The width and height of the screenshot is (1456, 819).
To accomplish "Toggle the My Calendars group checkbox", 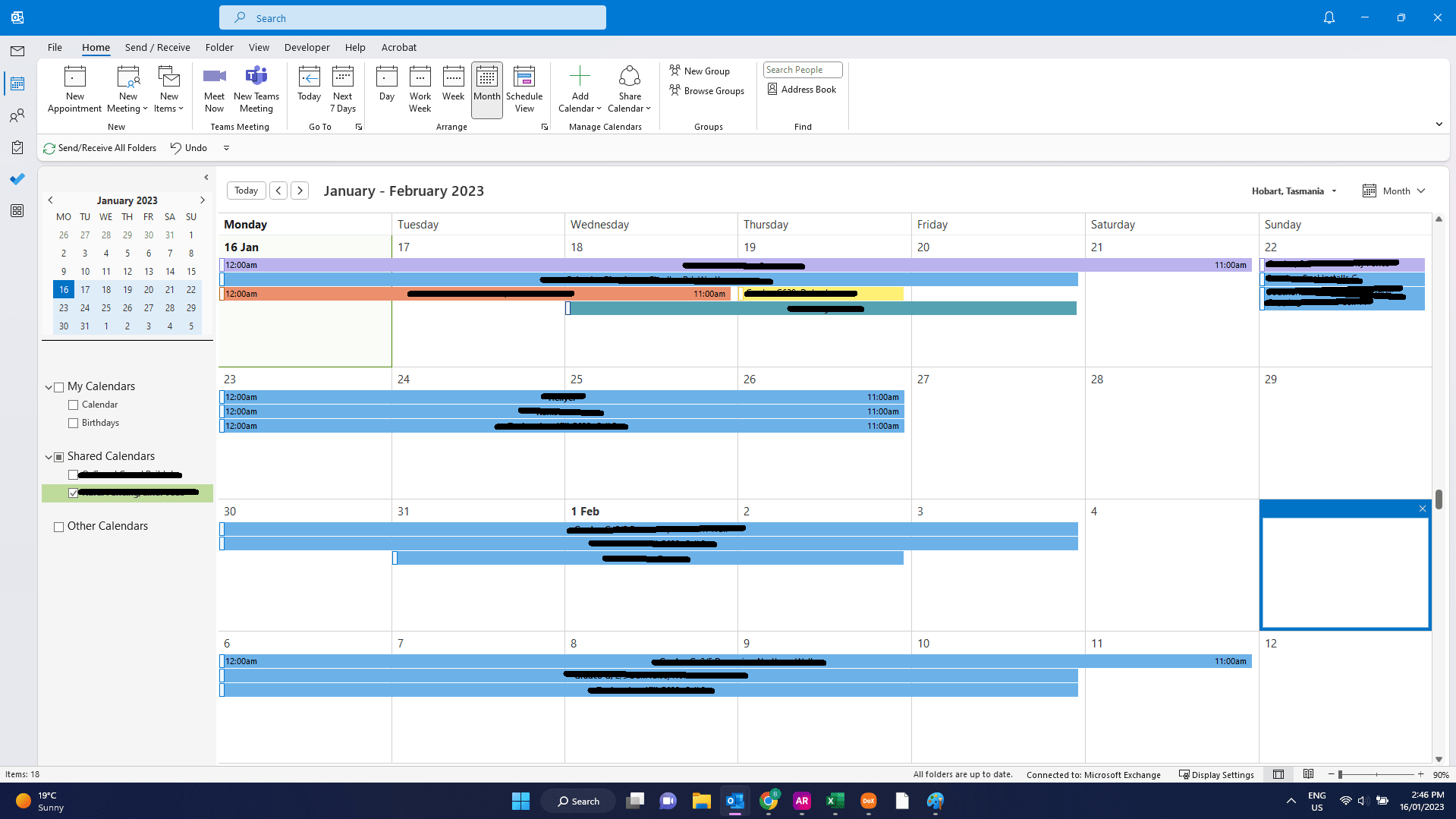I will (x=58, y=387).
